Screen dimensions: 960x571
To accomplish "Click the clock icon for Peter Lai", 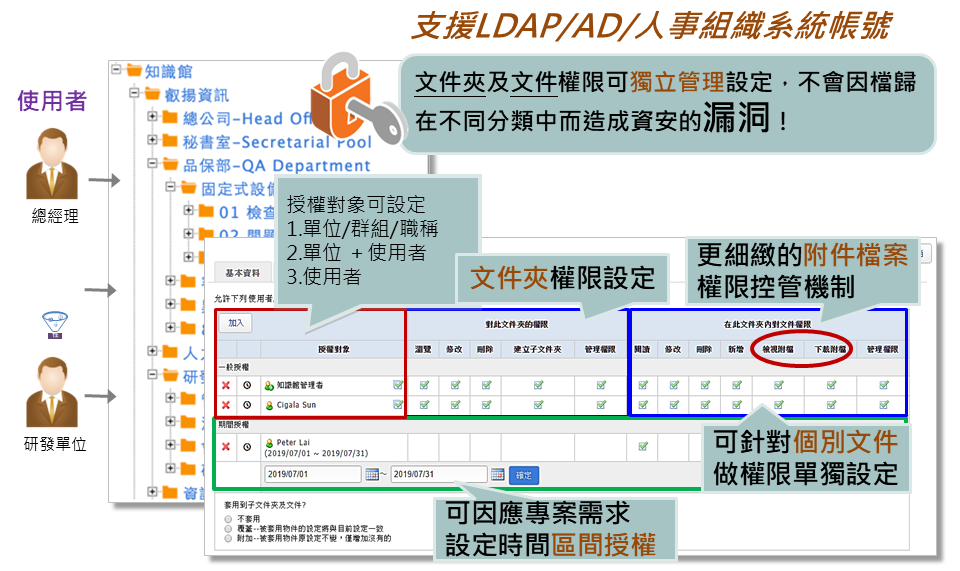I will tap(247, 447).
